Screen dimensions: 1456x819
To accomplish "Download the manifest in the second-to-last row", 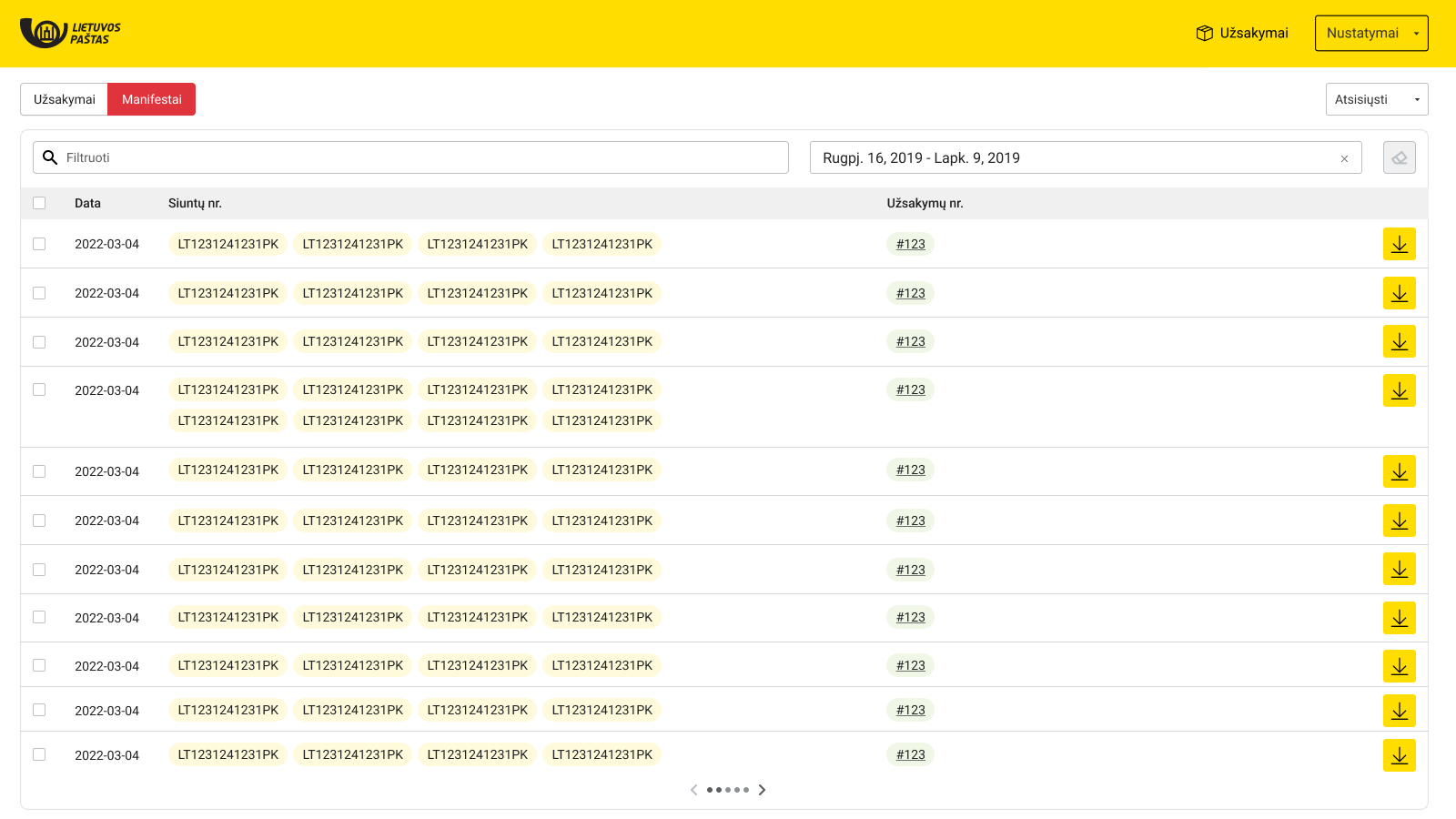I will click(x=1400, y=711).
